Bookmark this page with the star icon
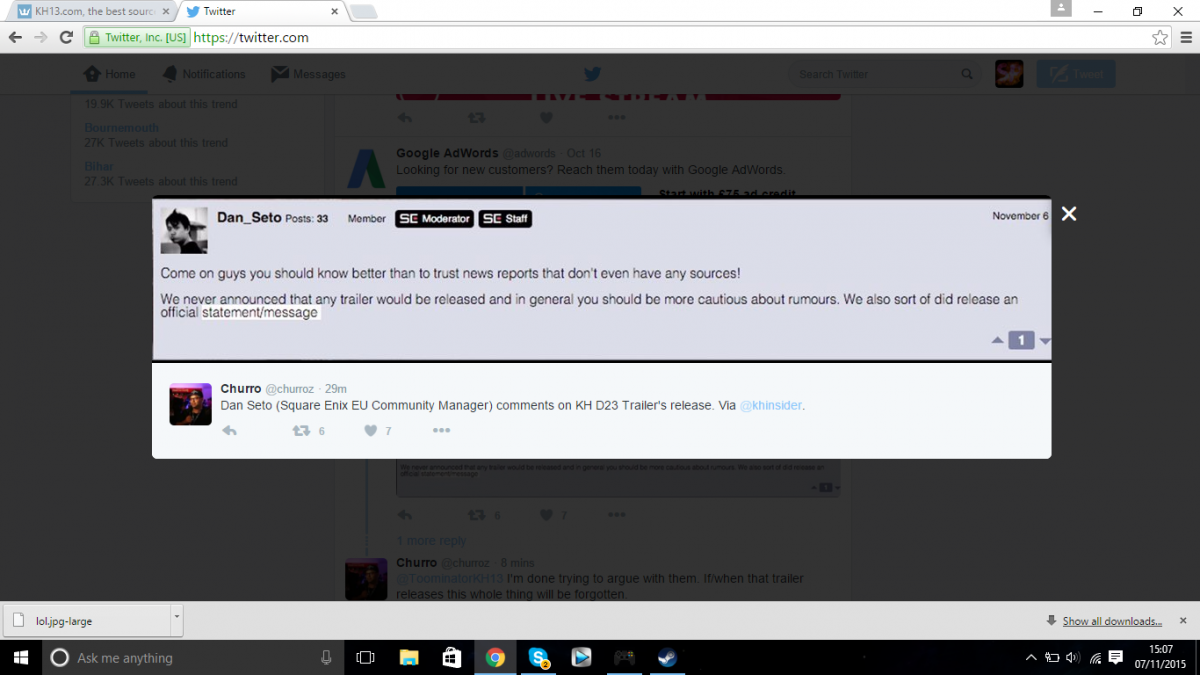This screenshot has width=1200, height=675. [1159, 38]
